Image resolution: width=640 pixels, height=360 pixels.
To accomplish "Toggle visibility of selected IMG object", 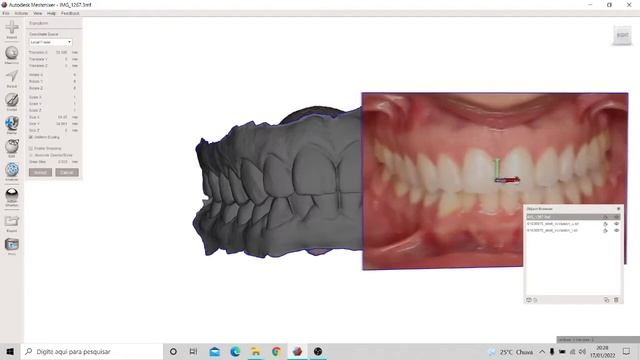I will pos(616,217).
